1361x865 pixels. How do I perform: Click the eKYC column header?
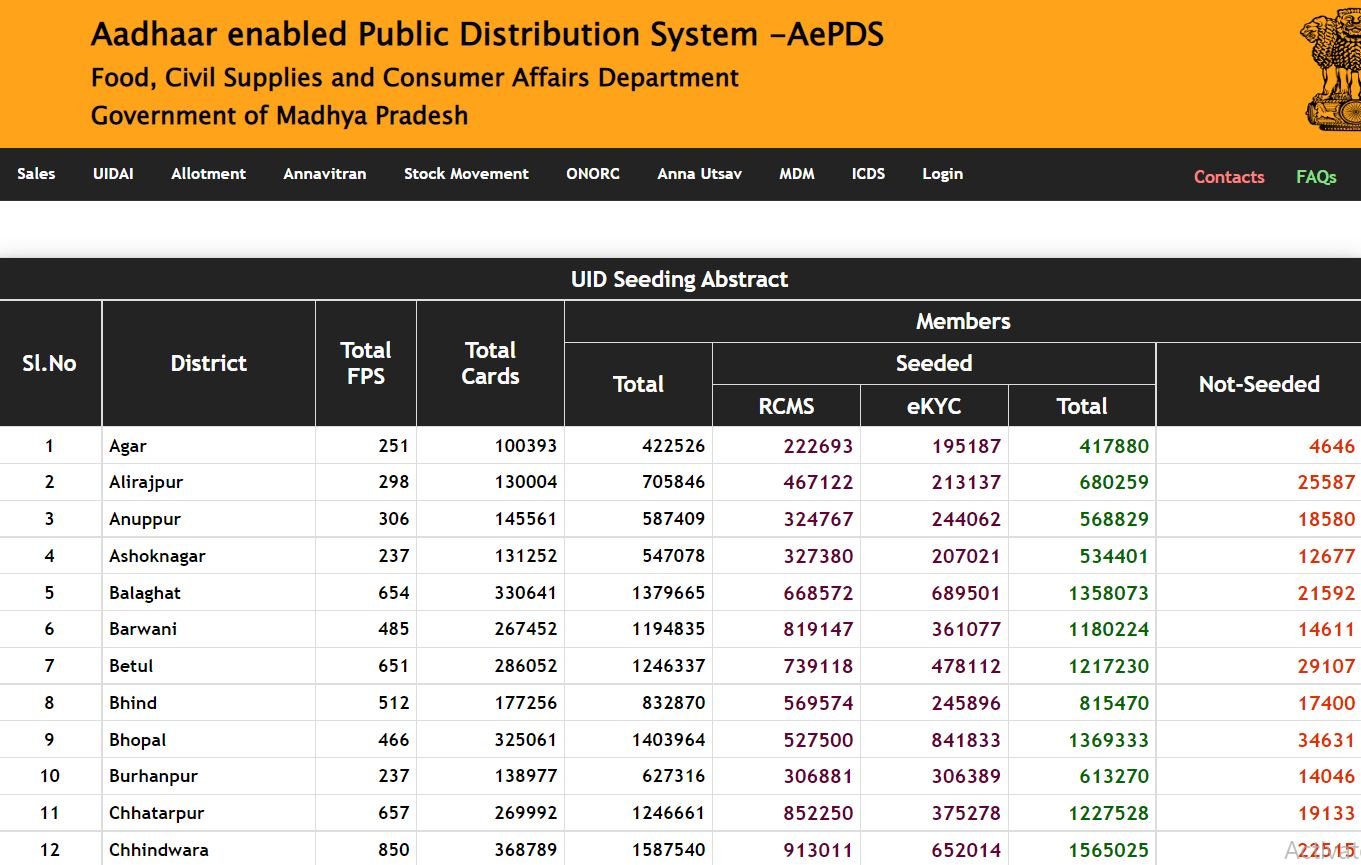(934, 406)
